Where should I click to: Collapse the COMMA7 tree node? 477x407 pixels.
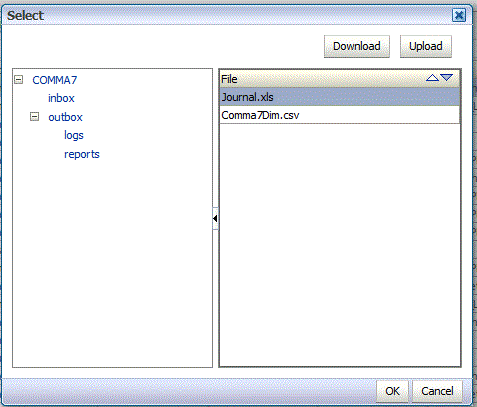pyautogui.click(x=19, y=80)
